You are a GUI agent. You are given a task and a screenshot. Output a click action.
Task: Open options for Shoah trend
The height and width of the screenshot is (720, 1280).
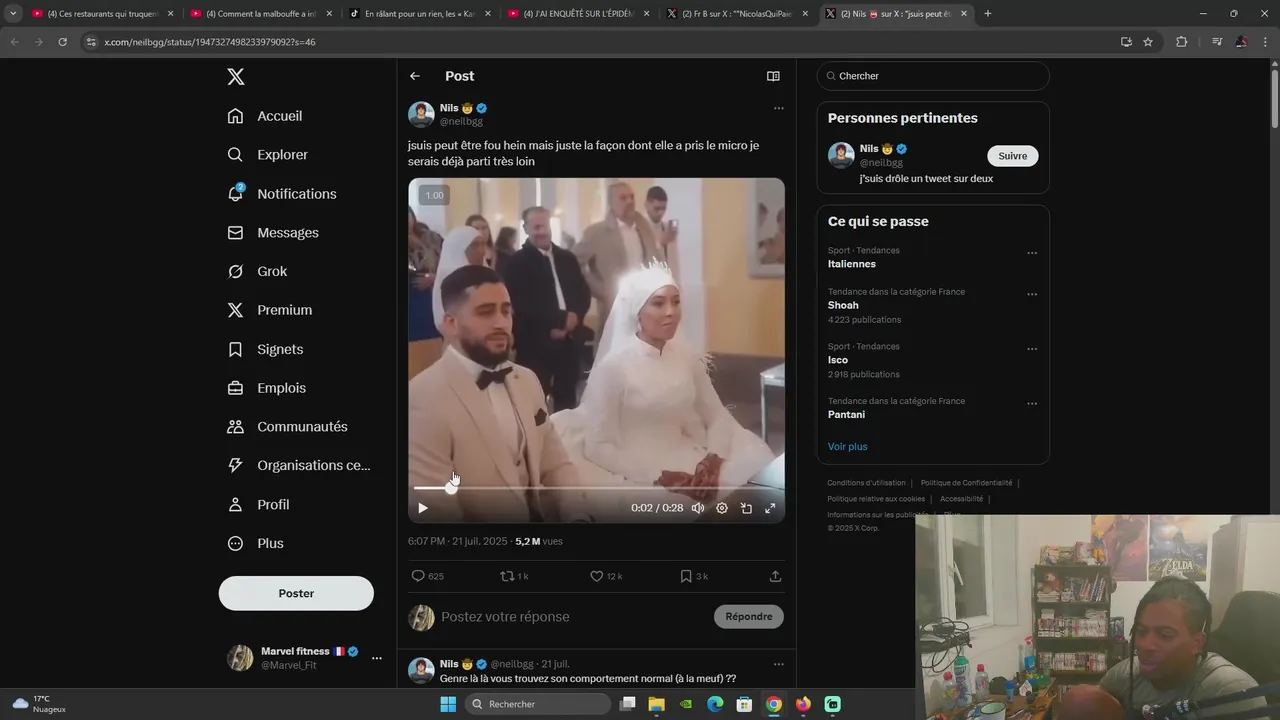(1032, 295)
